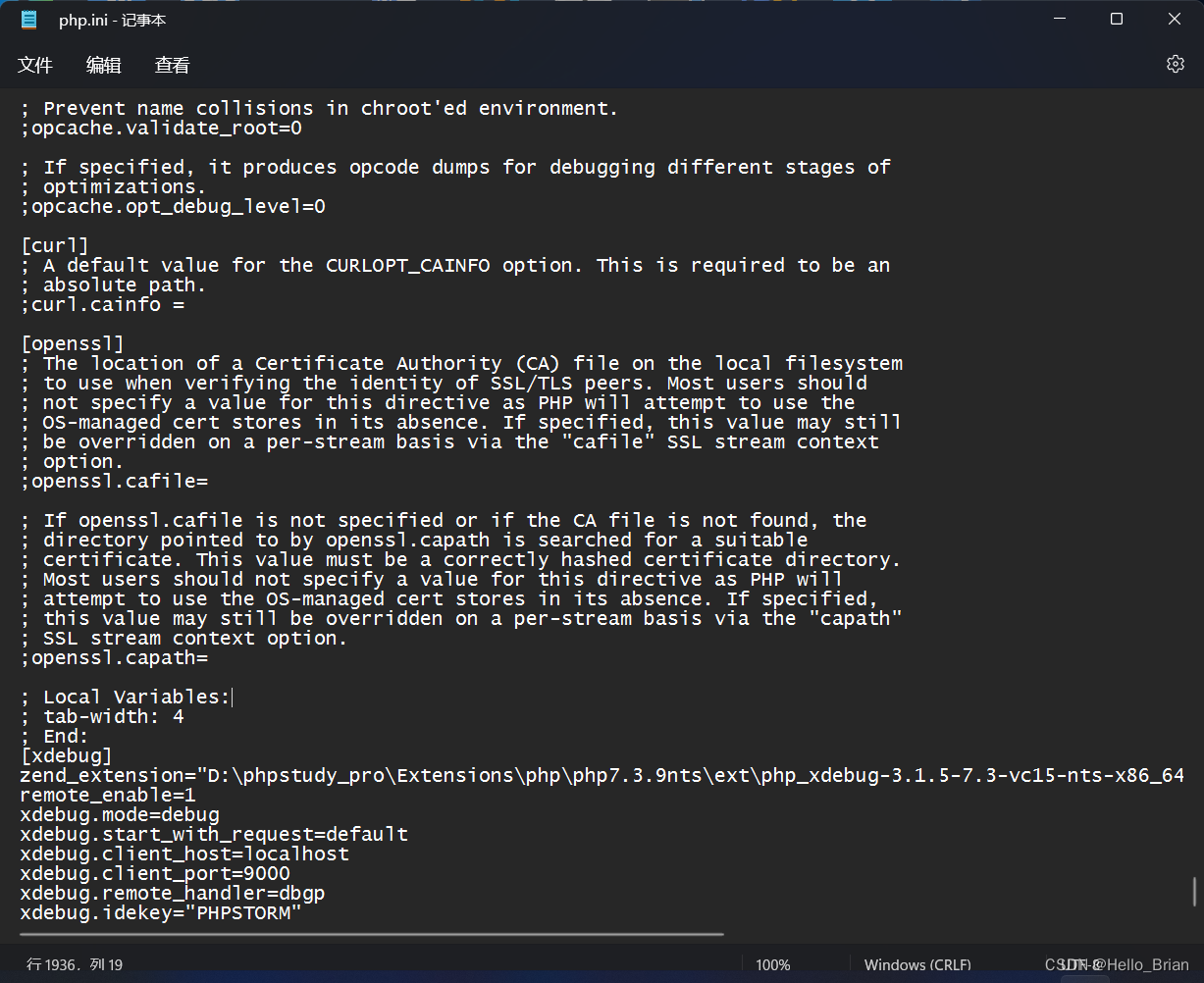
Task: Click the '[openssl]' section header
Action: pyautogui.click(x=73, y=343)
